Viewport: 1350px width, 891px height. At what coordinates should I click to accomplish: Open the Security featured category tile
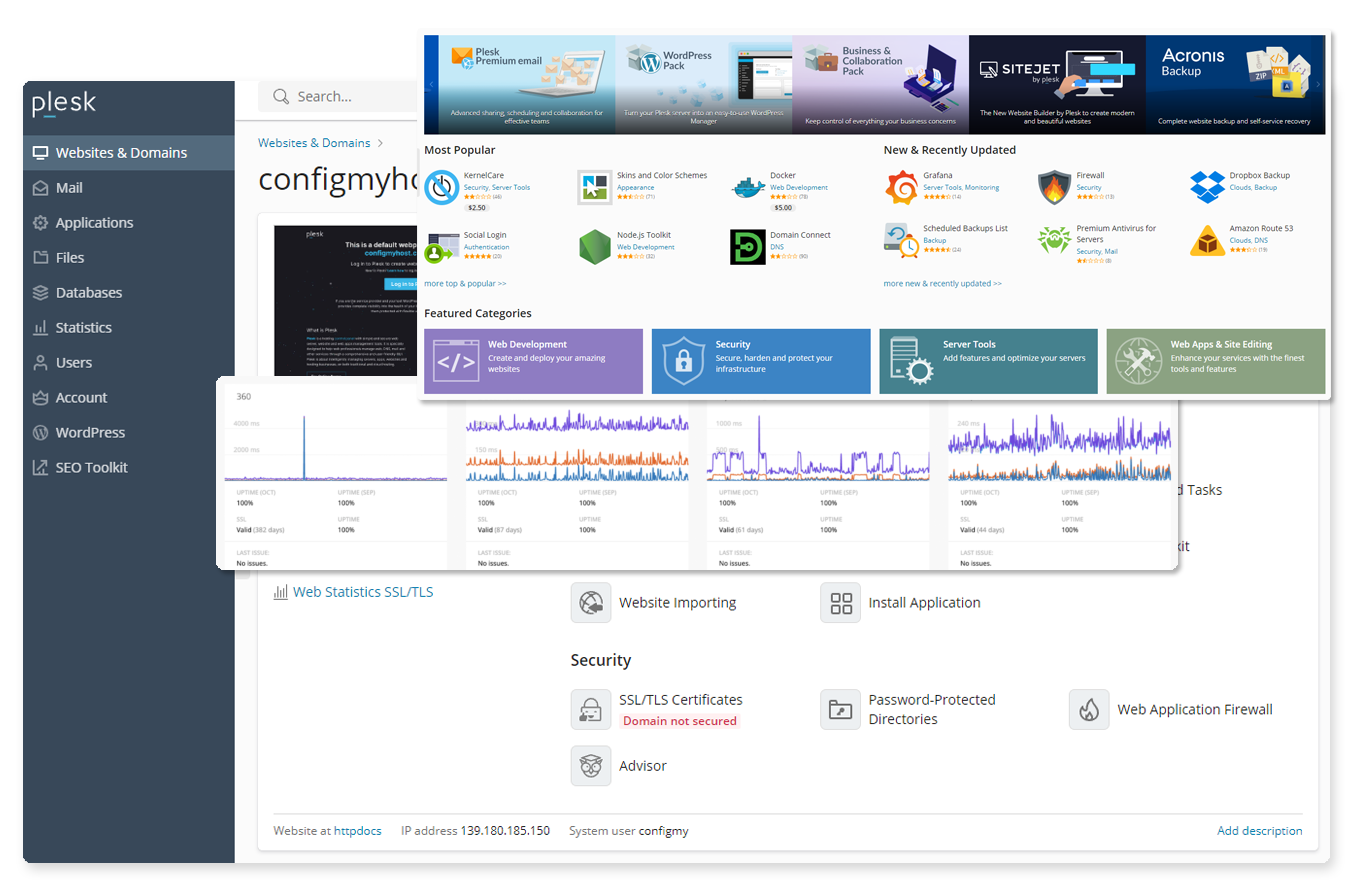[x=761, y=361]
